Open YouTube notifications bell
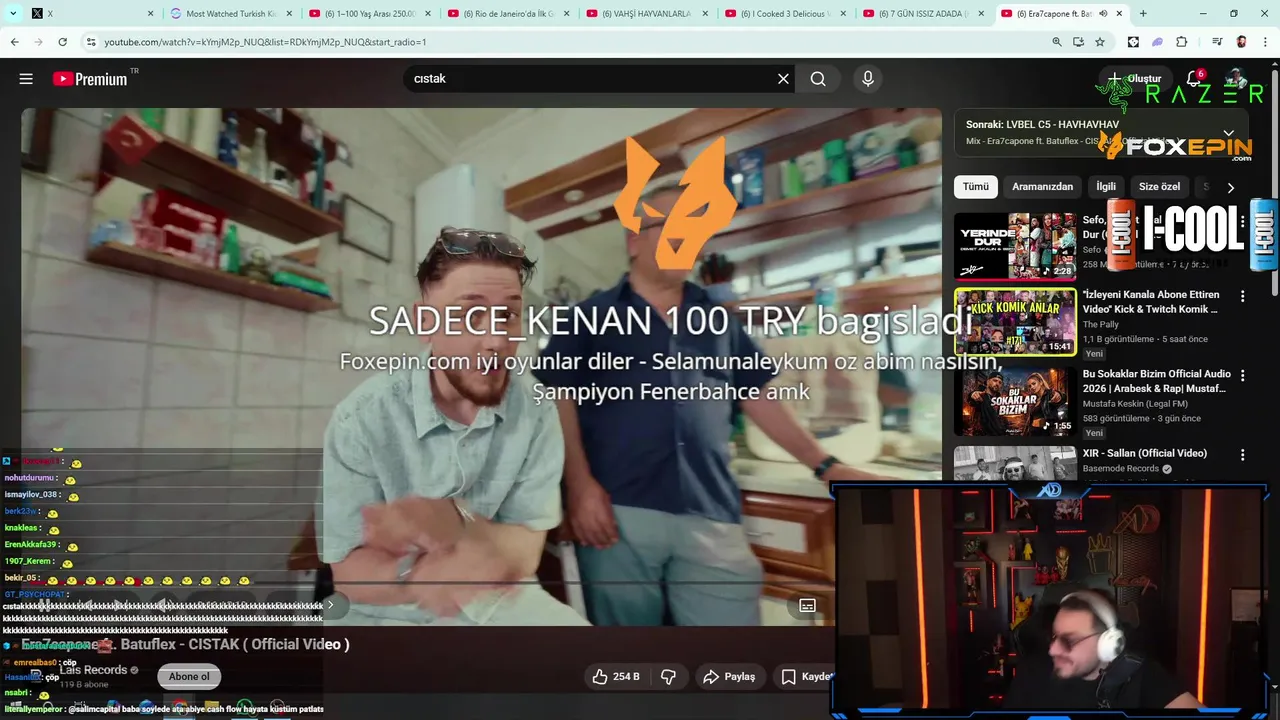Image resolution: width=1280 pixels, height=720 pixels. pos(1194,79)
